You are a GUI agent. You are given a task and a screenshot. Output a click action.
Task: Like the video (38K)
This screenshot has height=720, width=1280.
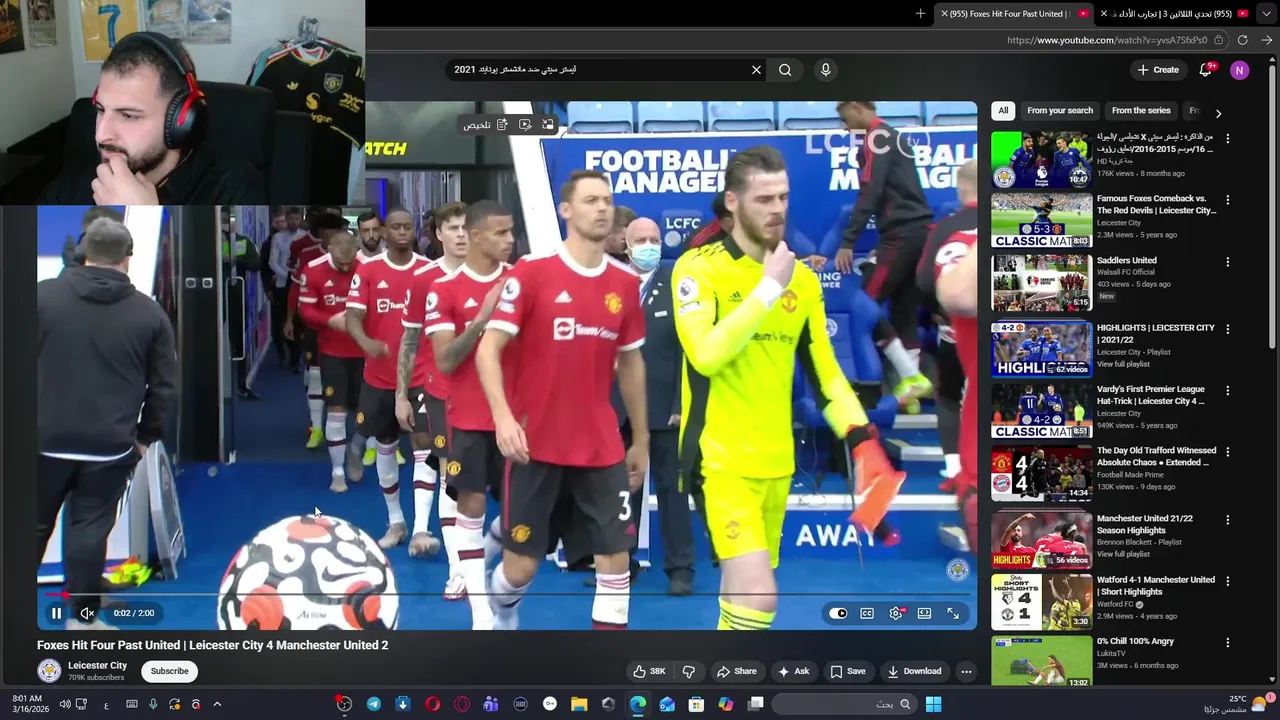[649, 671]
